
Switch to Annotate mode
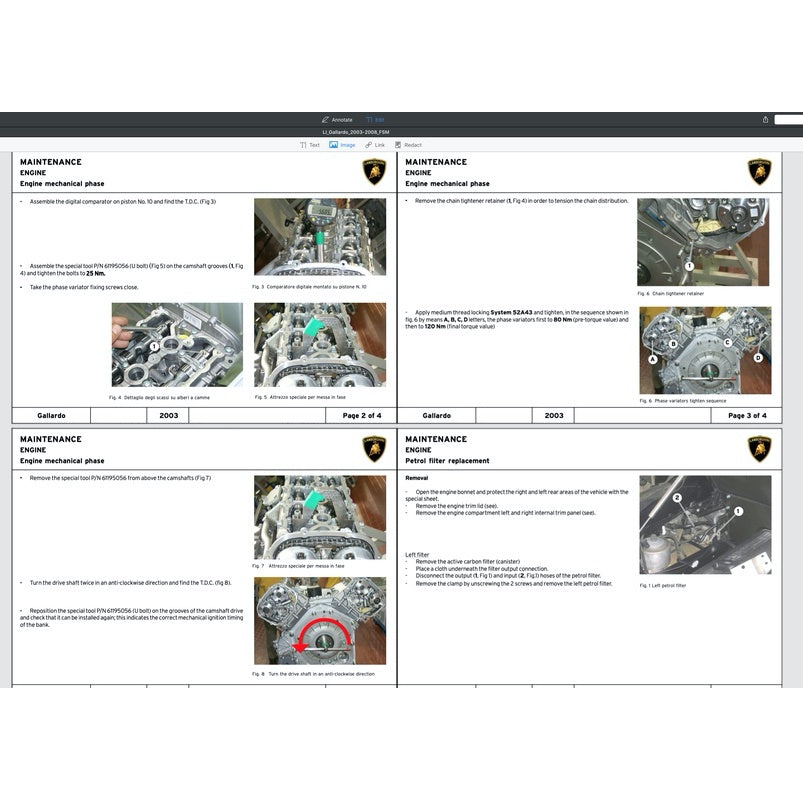[337, 119]
